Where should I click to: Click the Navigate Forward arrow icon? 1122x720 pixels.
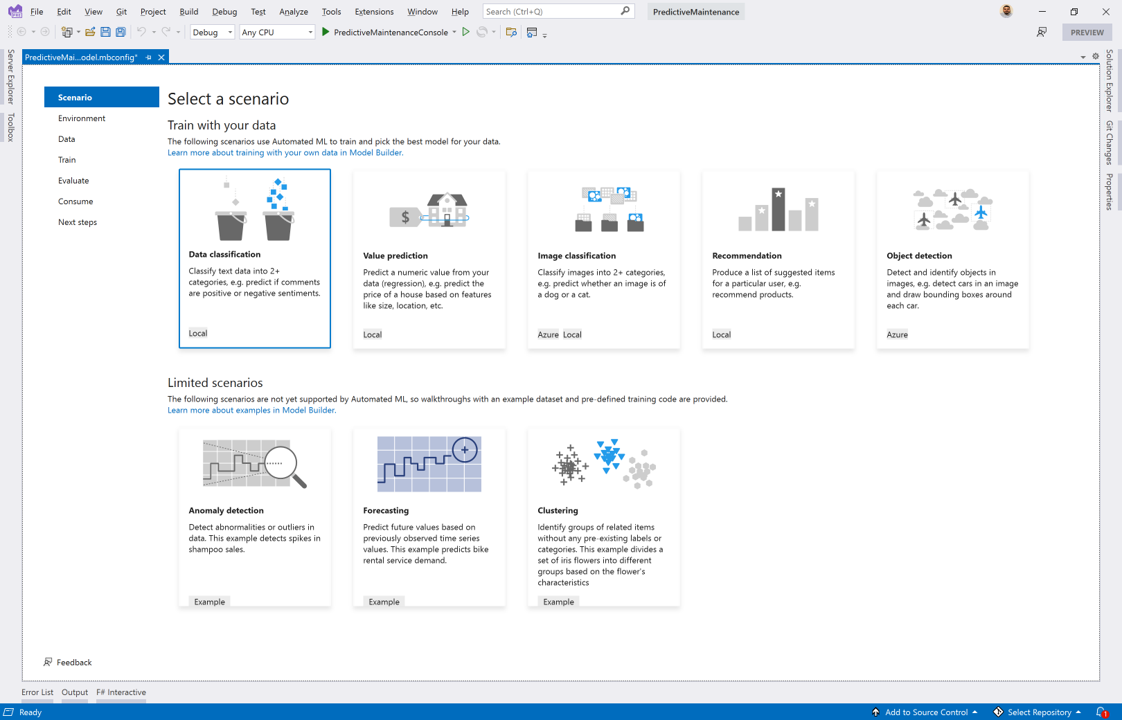pyautogui.click(x=45, y=32)
